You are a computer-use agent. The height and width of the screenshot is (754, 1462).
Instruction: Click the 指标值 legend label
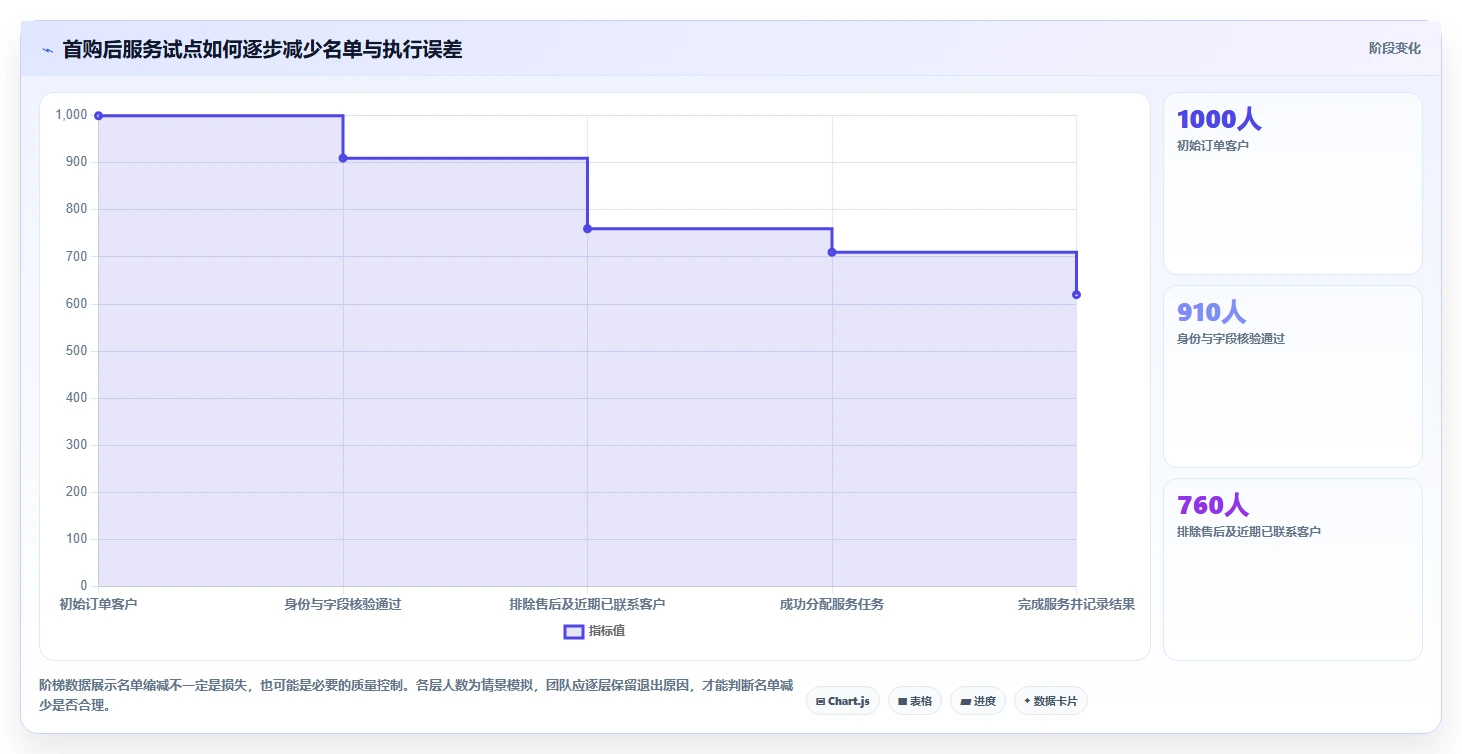(x=607, y=631)
